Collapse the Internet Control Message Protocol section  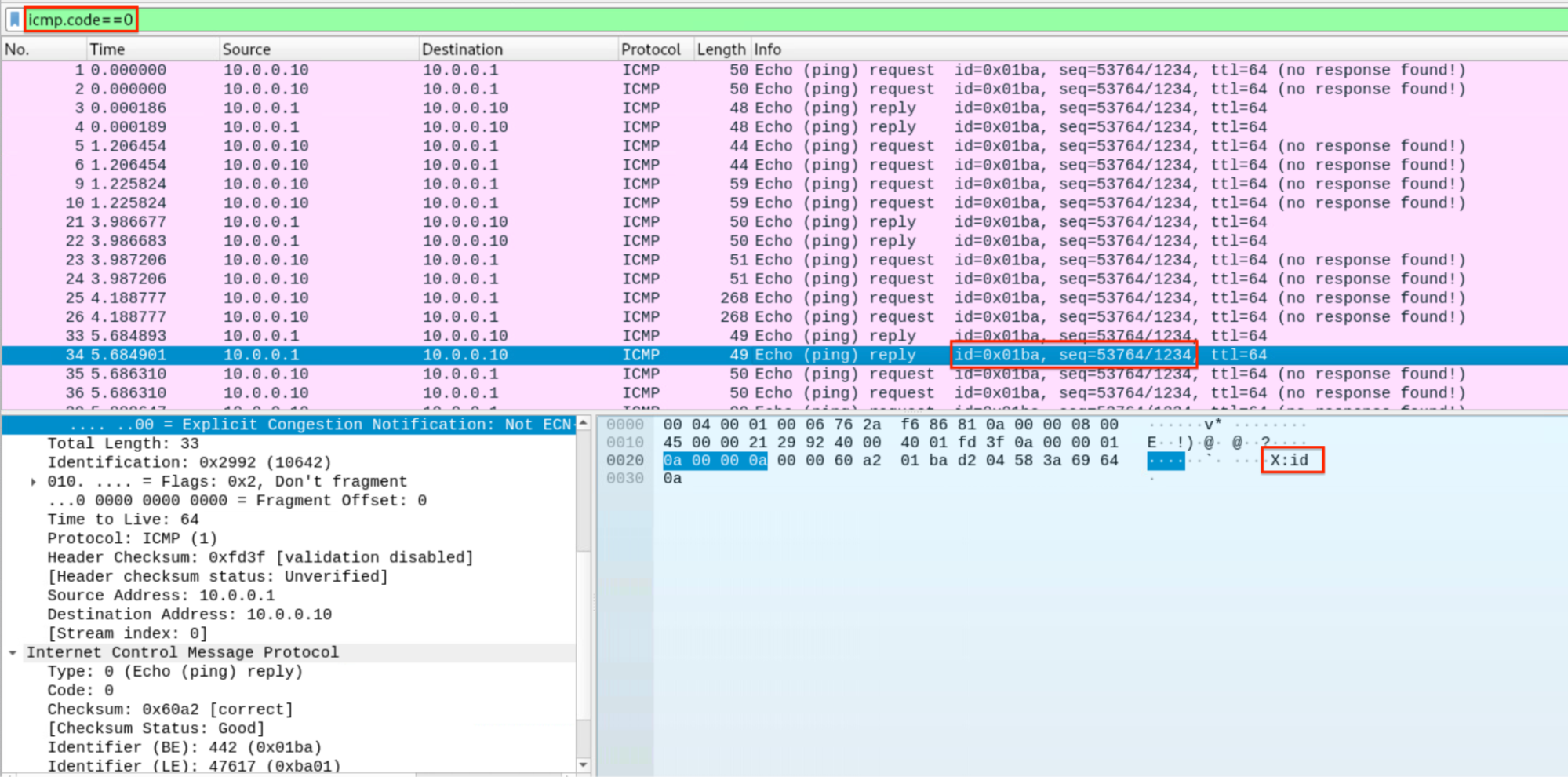click(12, 652)
